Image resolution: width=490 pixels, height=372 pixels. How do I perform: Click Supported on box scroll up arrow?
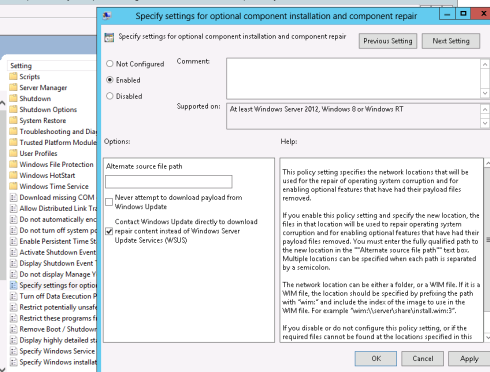coord(485,109)
